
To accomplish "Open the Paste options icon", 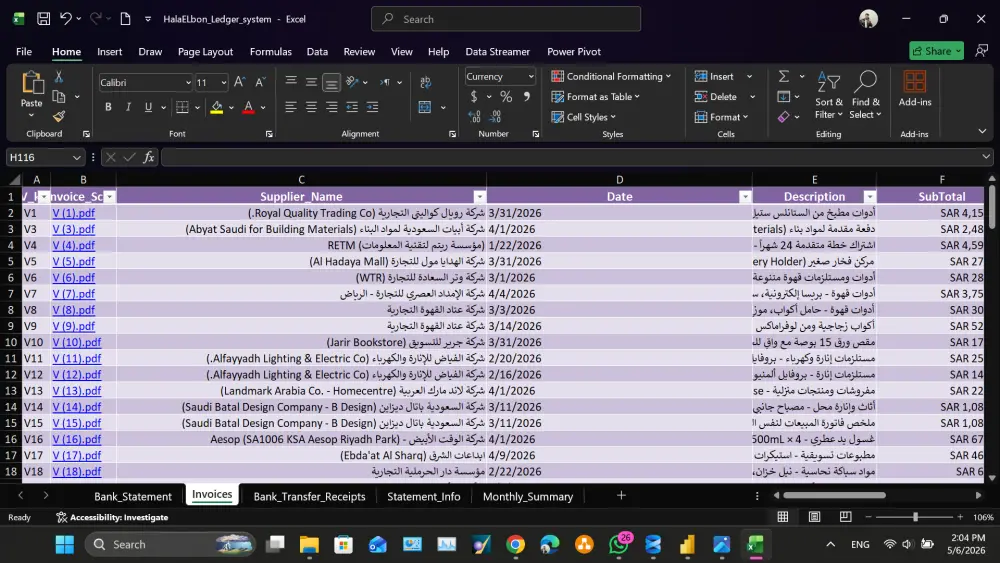I will pos(31,84).
